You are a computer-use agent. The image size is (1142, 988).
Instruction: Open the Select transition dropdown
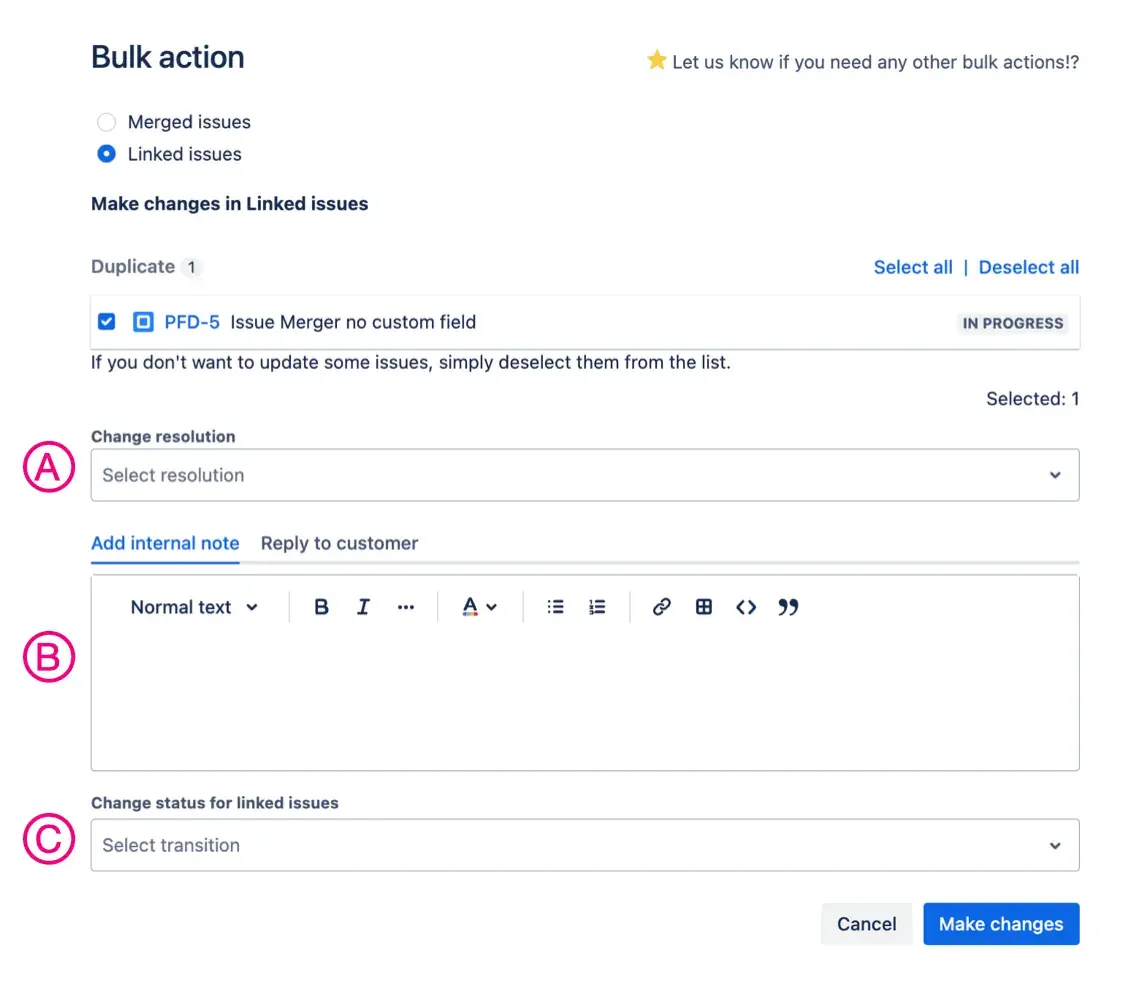[x=584, y=845]
